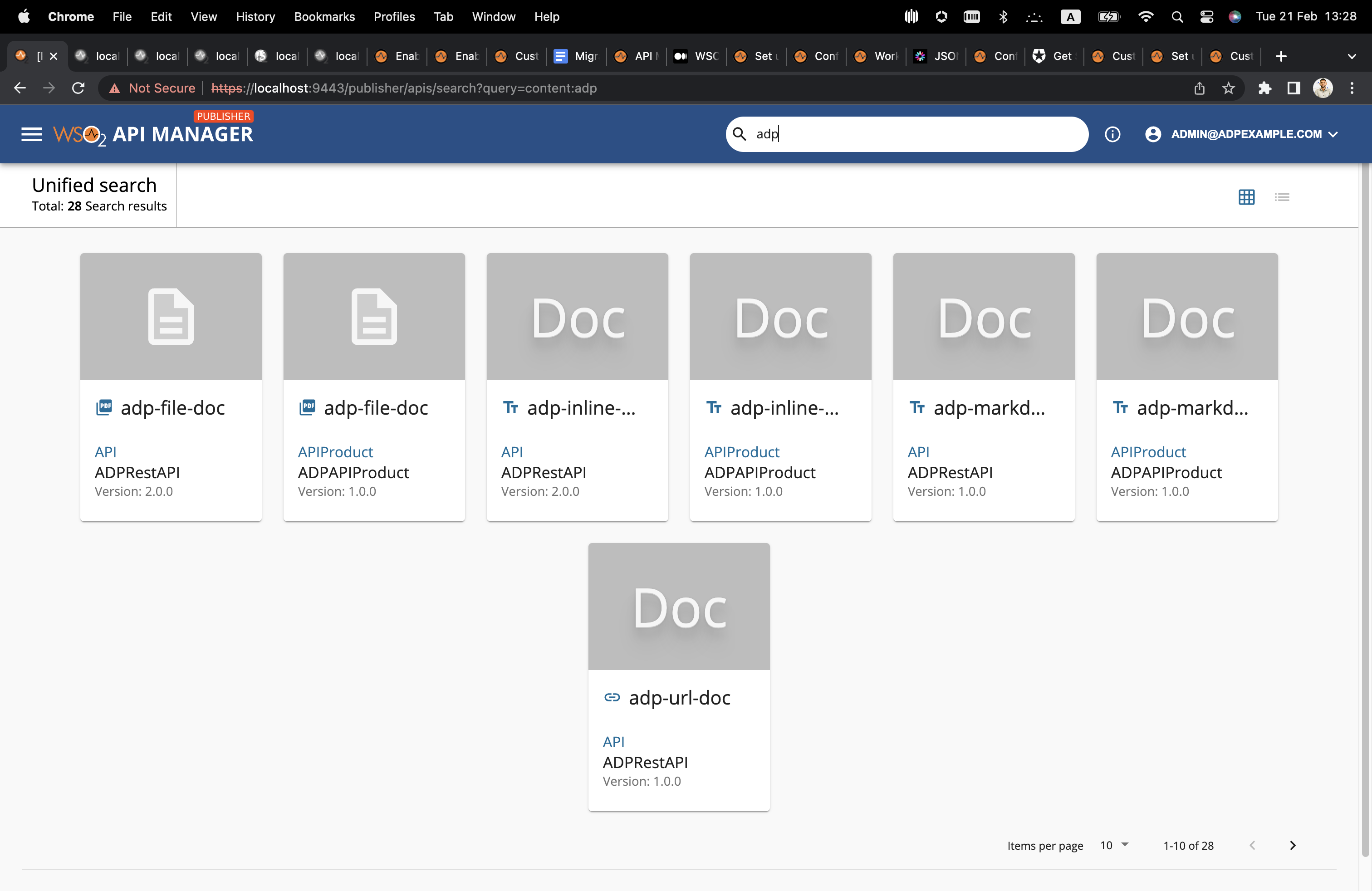Click the PDF icon on adp-file-doc card

click(104, 407)
